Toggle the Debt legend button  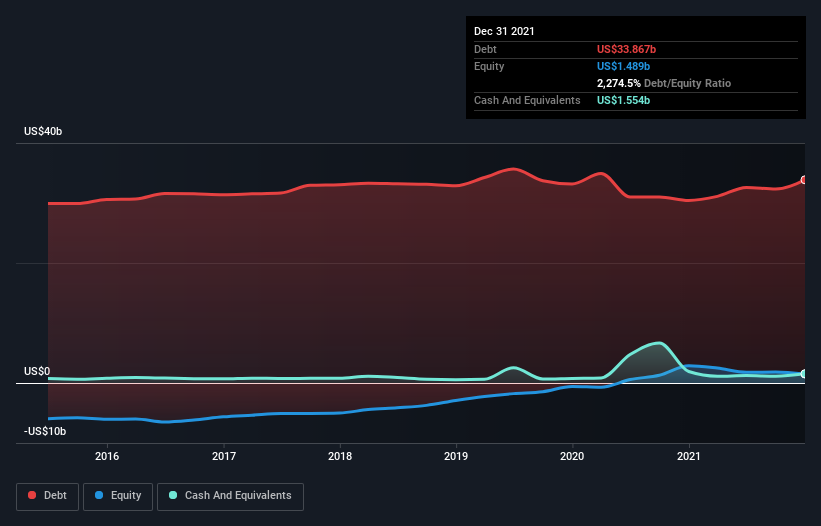48,496
